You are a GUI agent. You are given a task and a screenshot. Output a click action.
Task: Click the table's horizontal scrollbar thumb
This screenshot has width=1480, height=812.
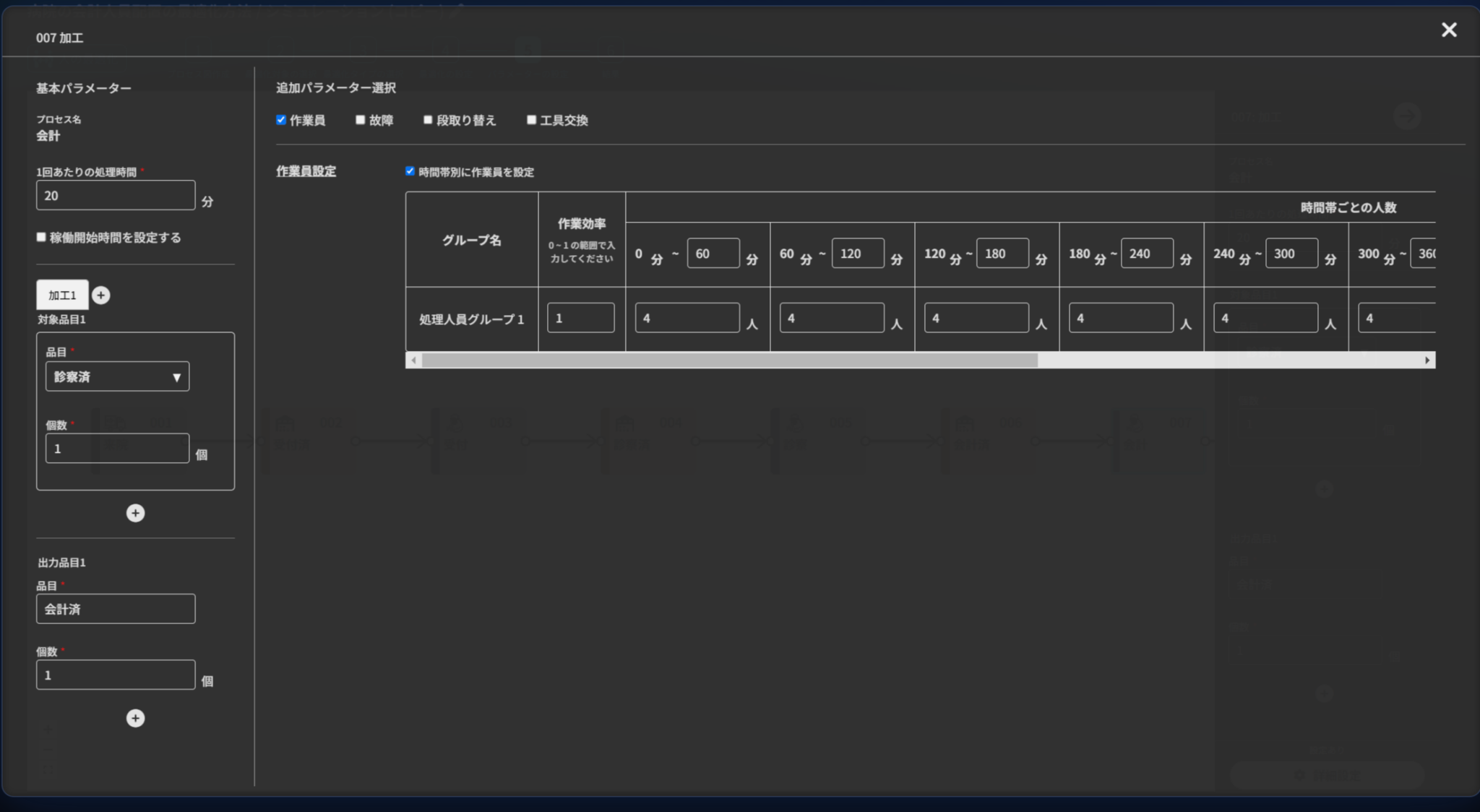[x=730, y=360]
